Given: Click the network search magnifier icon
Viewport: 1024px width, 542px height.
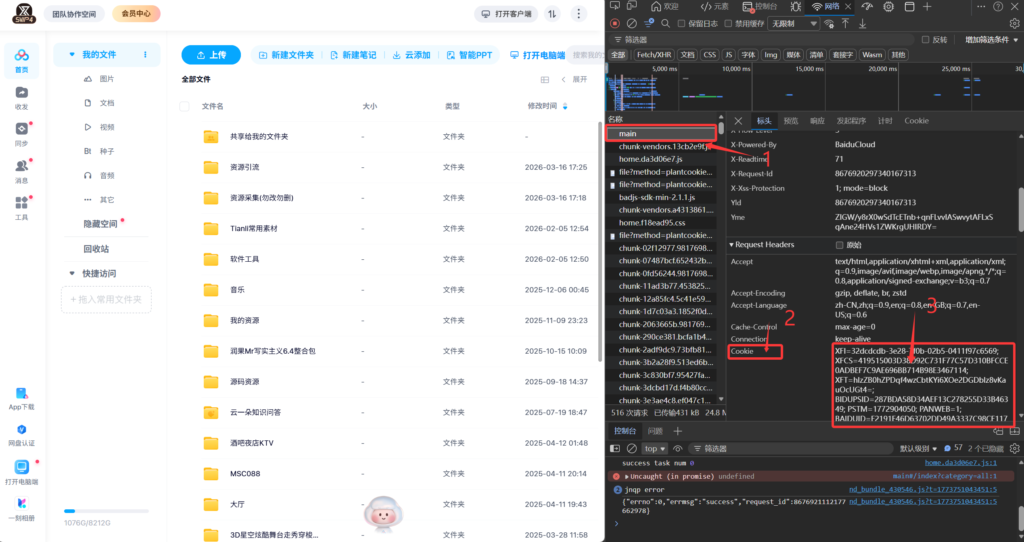Looking at the screenshot, I should [665, 24].
